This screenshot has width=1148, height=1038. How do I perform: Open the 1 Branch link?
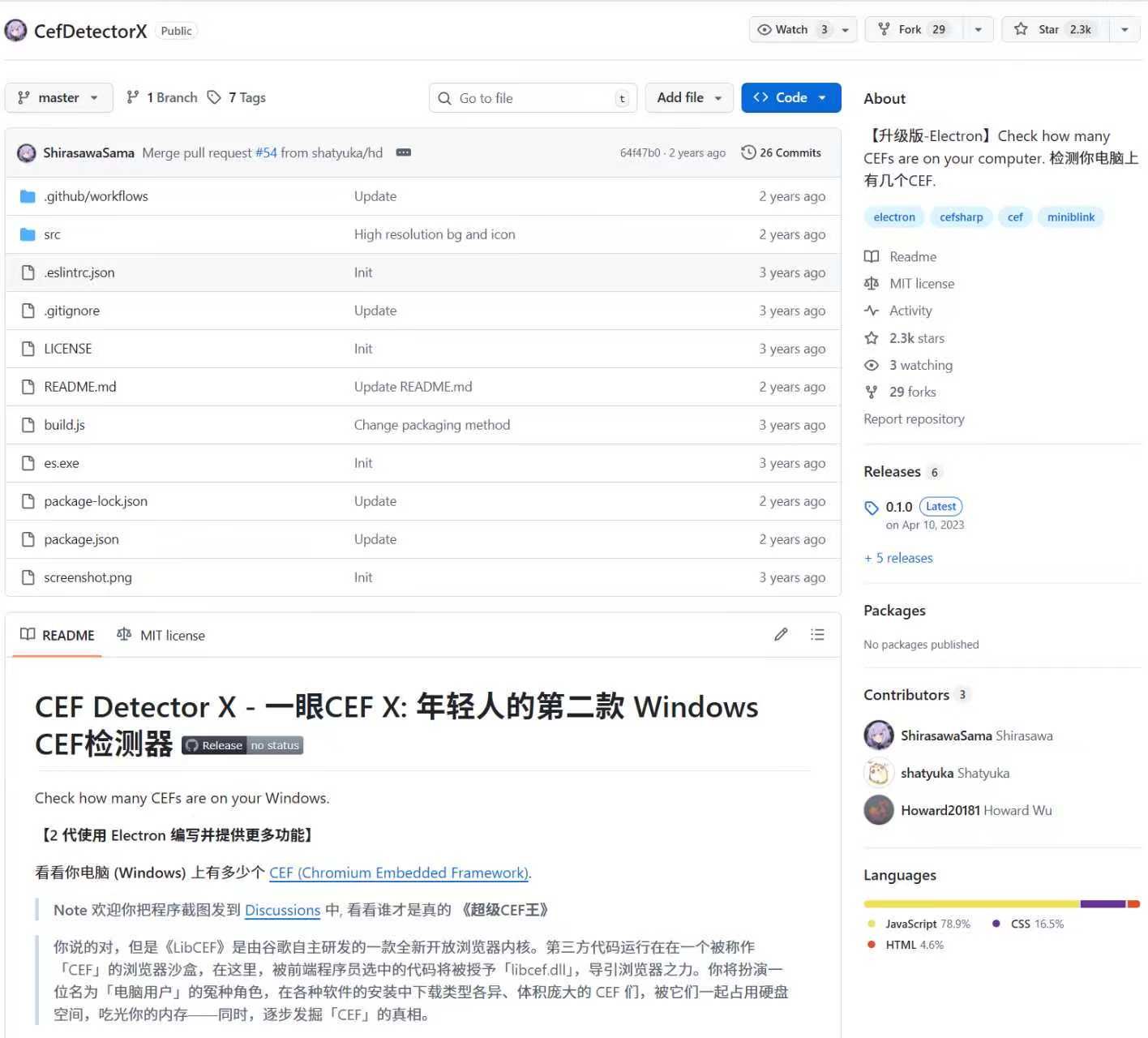click(x=162, y=97)
